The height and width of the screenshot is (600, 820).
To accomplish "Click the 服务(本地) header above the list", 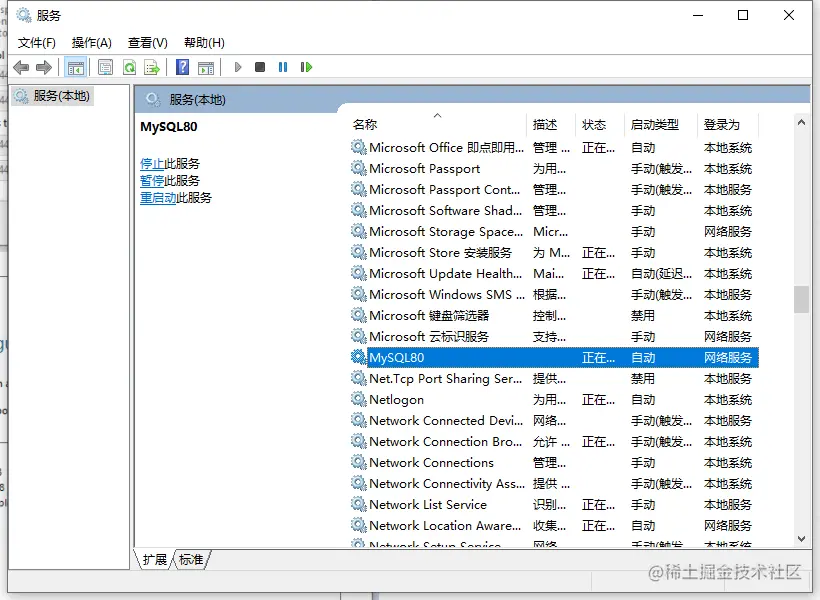I will [x=197, y=99].
